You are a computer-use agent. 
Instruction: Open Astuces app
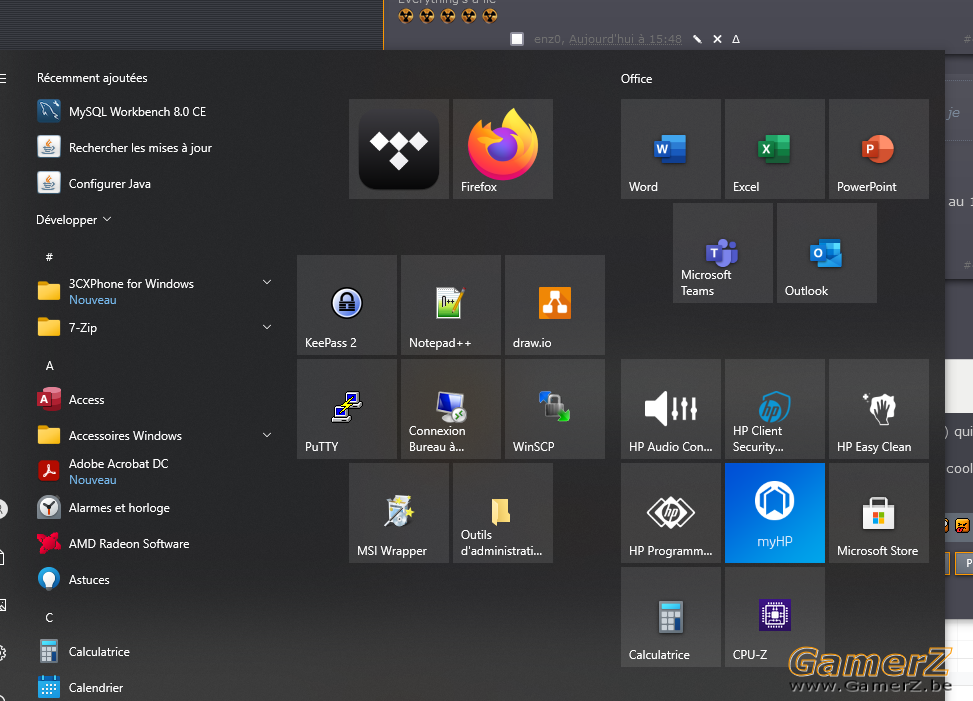click(x=155, y=579)
